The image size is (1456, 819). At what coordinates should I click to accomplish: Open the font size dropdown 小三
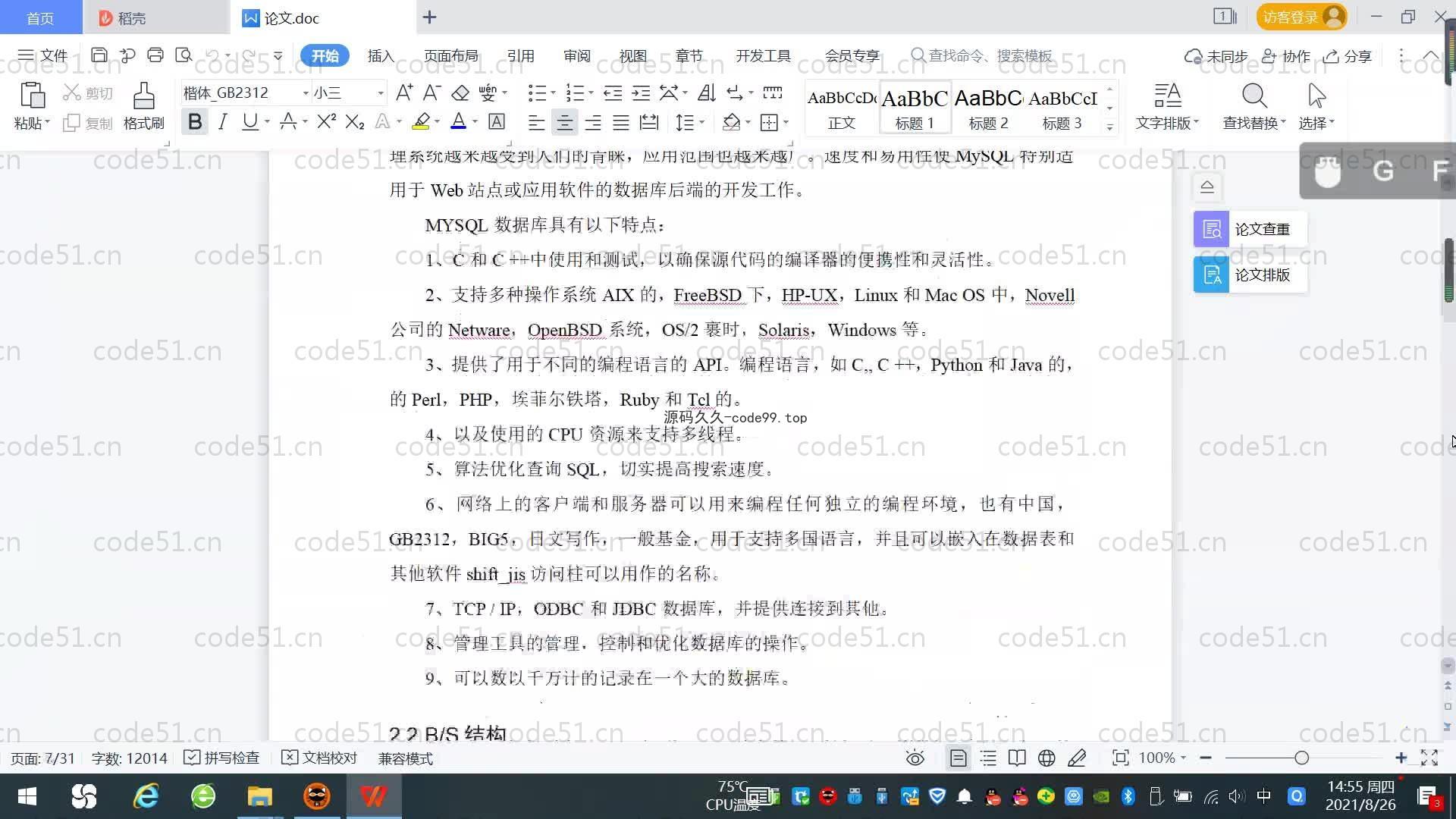[380, 93]
